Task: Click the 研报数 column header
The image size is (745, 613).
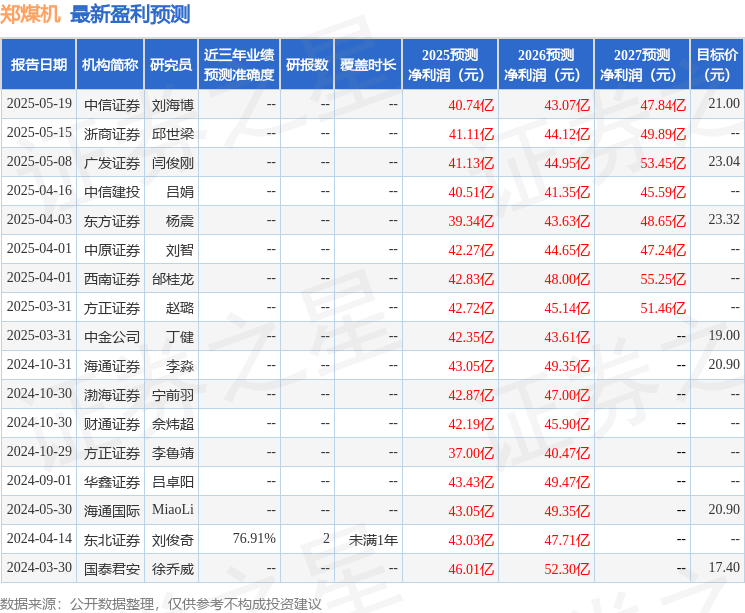Action: (306, 65)
